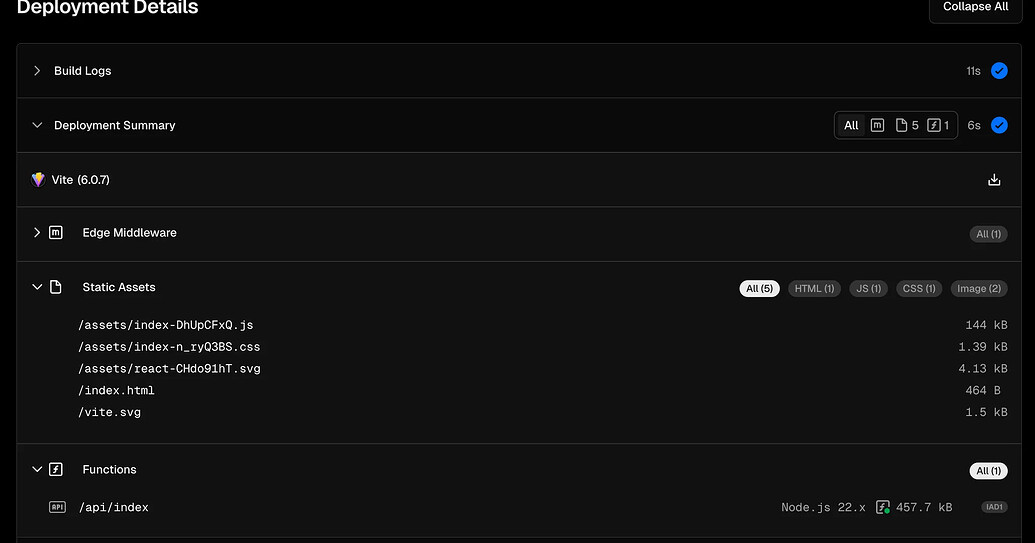This screenshot has height=543, width=1035.
Task: Select the Image (2) asset filter
Action: click(979, 288)
